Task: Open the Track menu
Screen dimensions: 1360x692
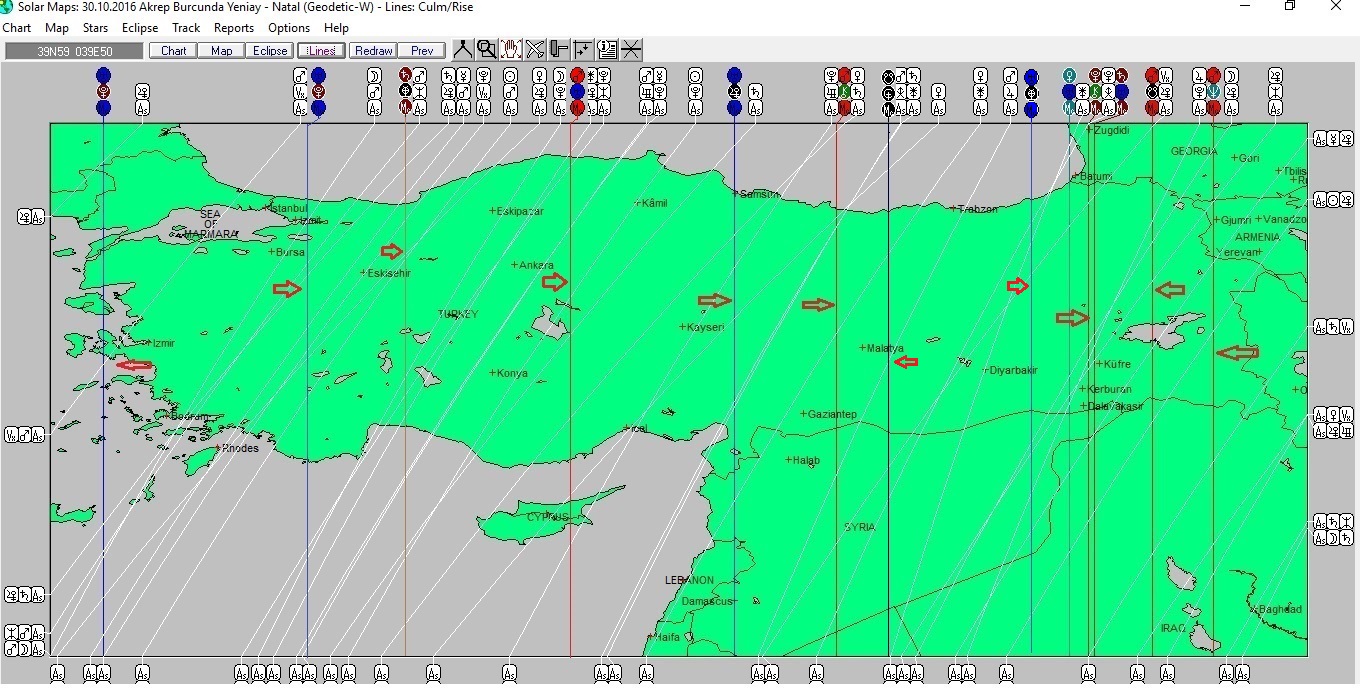Action: (x=186, y=28)
